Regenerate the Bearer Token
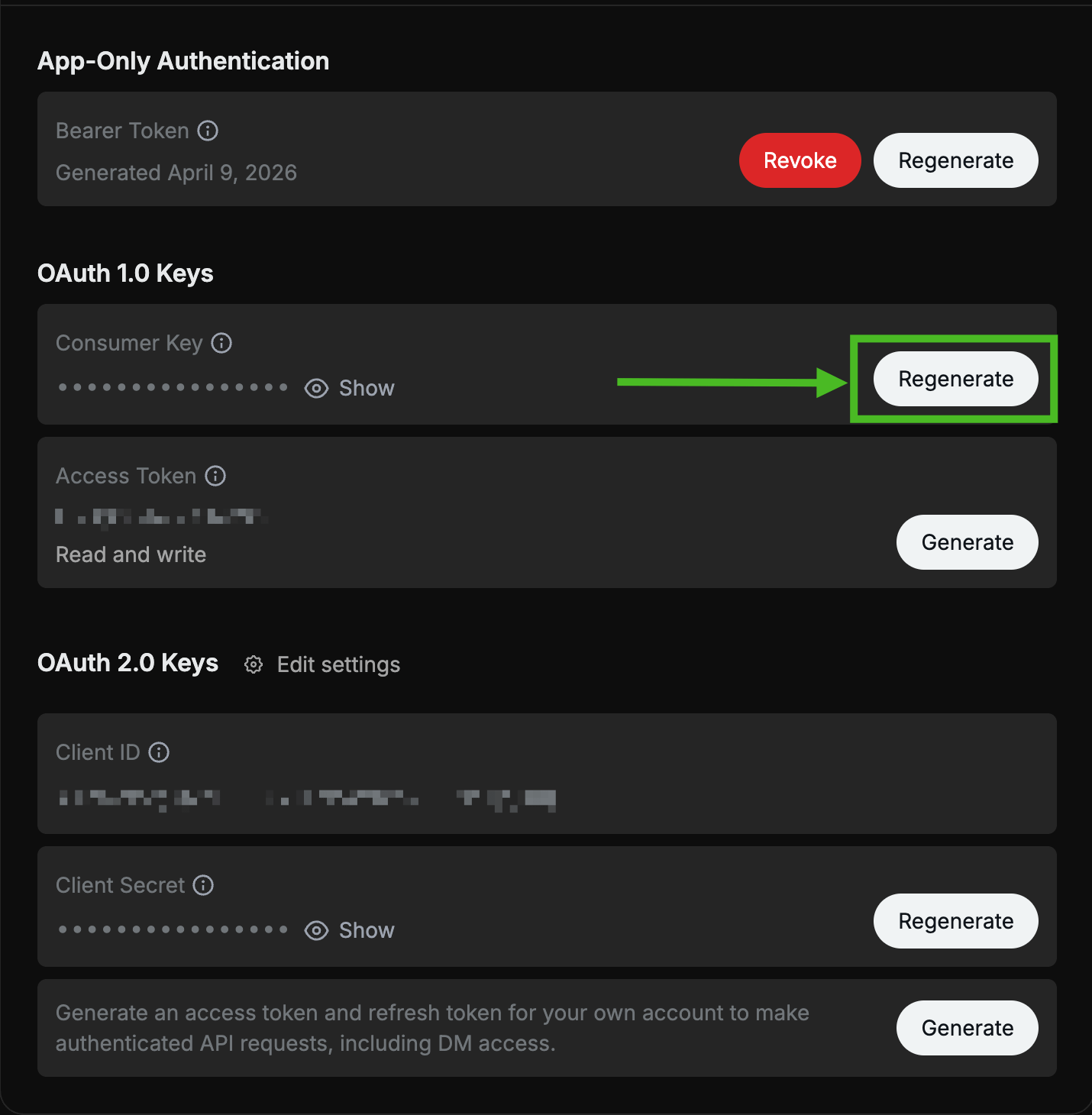 [955, 160]
